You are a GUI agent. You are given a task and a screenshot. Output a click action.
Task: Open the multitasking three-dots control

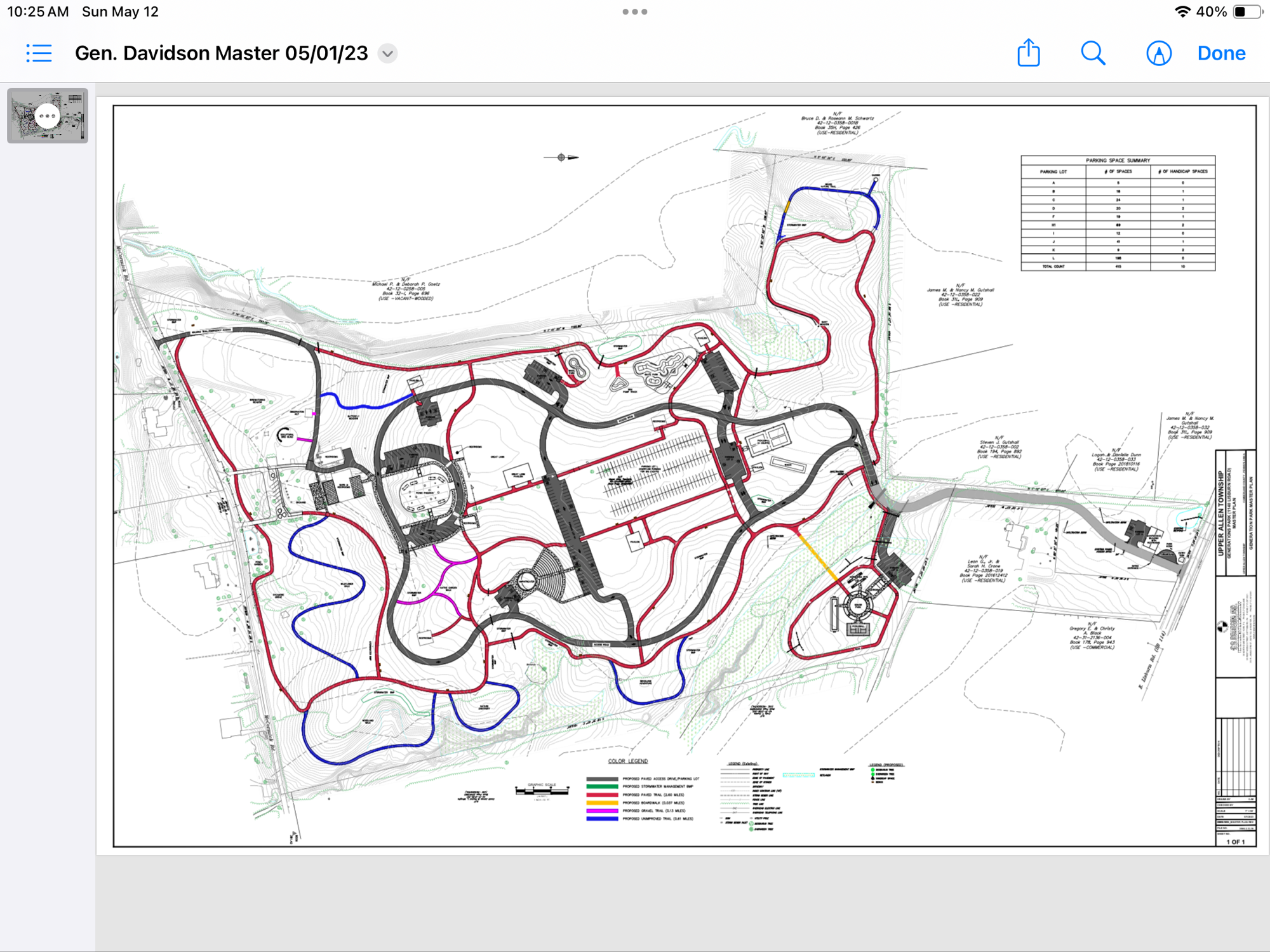tap(634, 12)
